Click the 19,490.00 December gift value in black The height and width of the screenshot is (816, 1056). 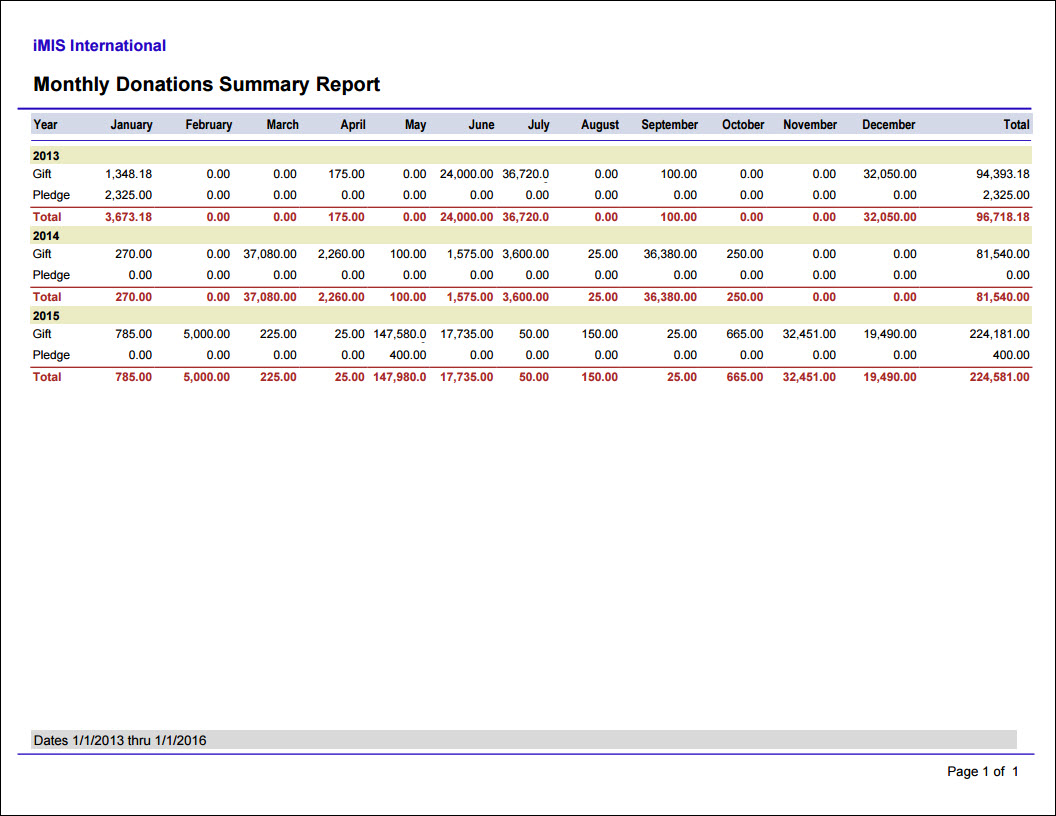890,334
